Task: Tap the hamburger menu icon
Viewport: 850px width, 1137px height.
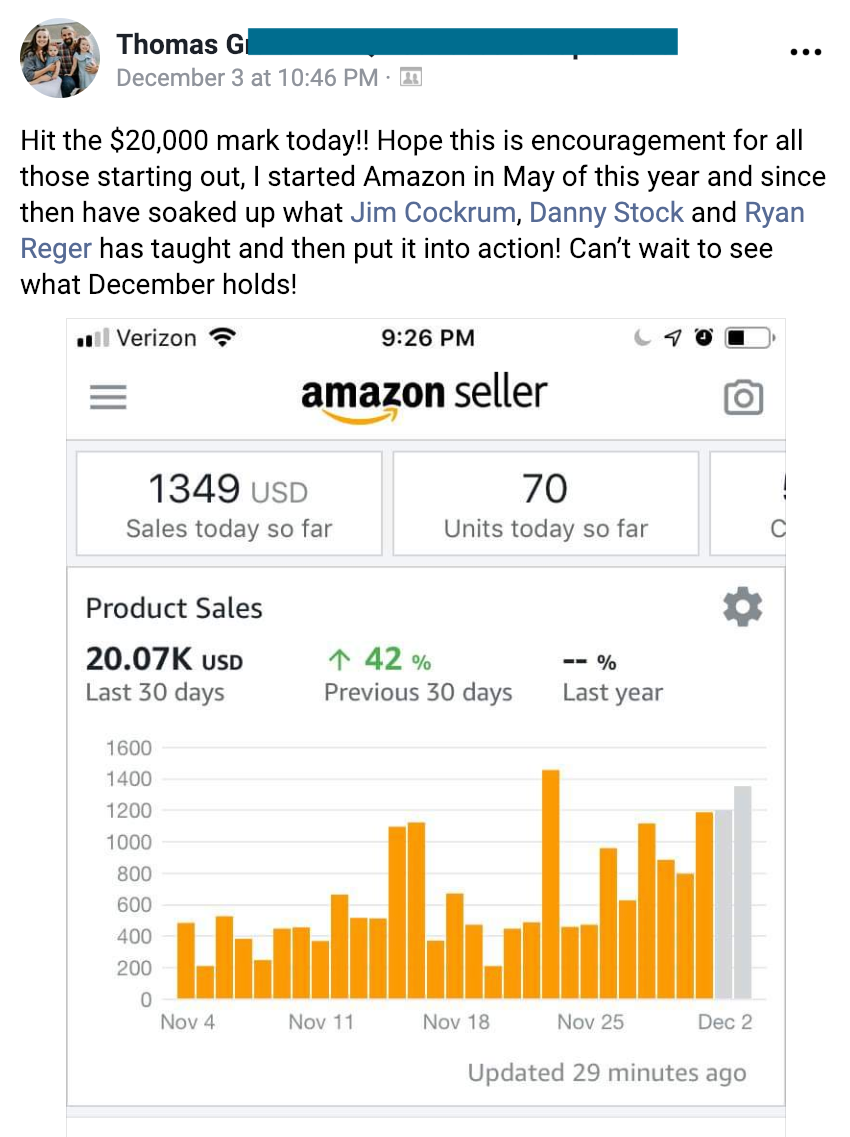Action: 108,397
